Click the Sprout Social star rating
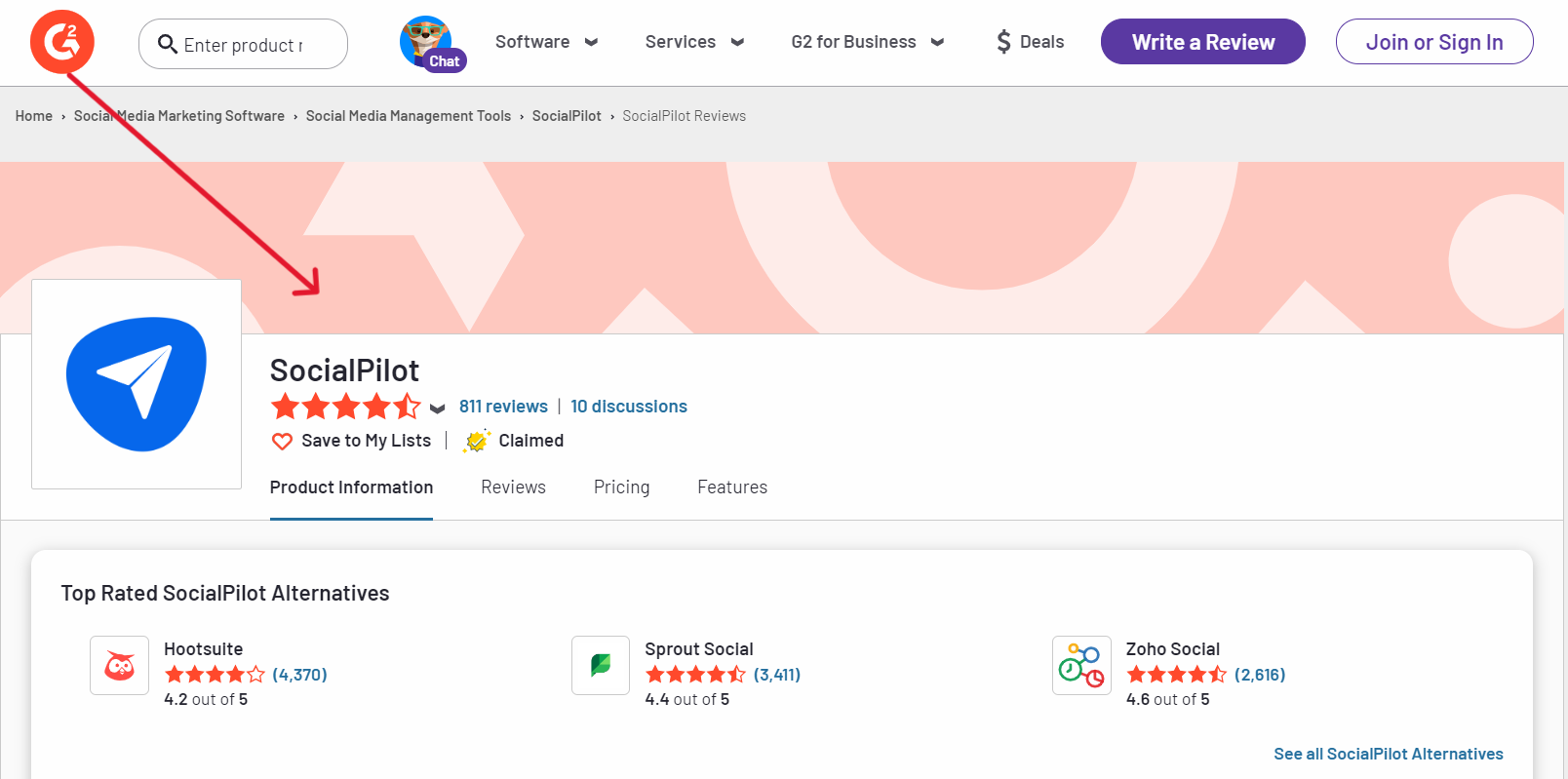 coord(695,675)
